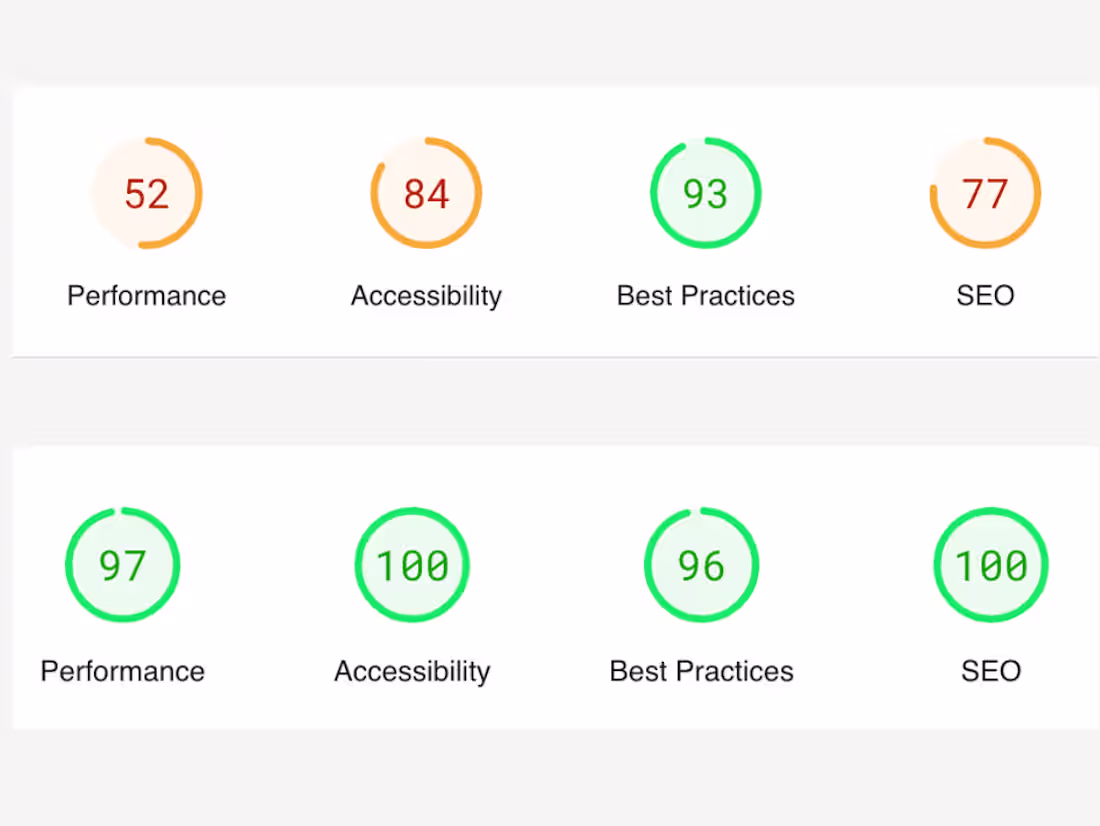The height and width of the screenshot is (826, 1100).
Task: Select the SEO gauge showing 77
Action: pos(985,193)
